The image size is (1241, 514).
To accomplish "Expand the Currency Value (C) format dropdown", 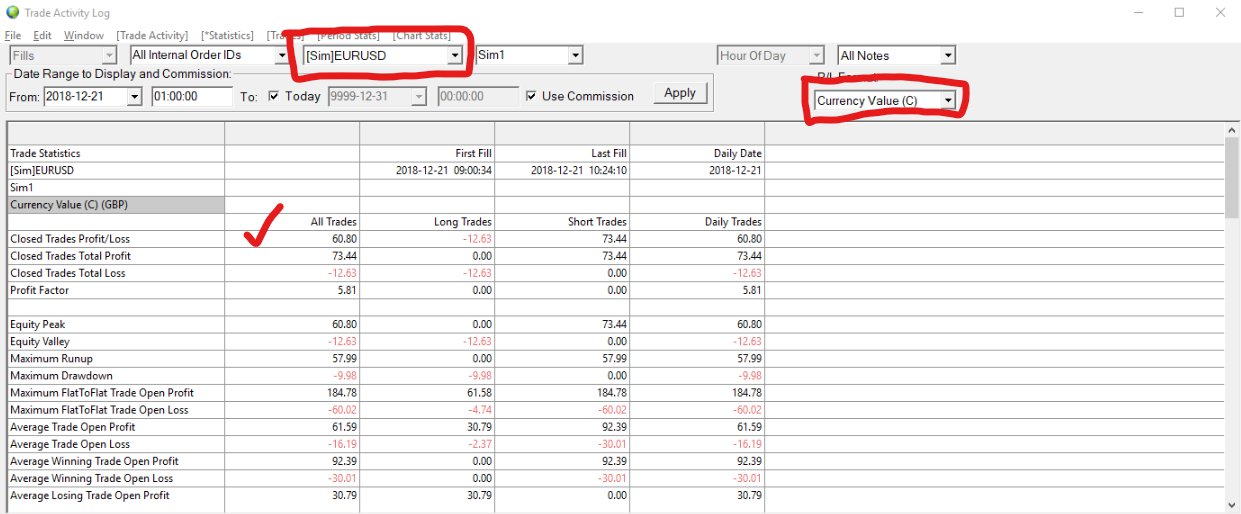I will point(948,100).
